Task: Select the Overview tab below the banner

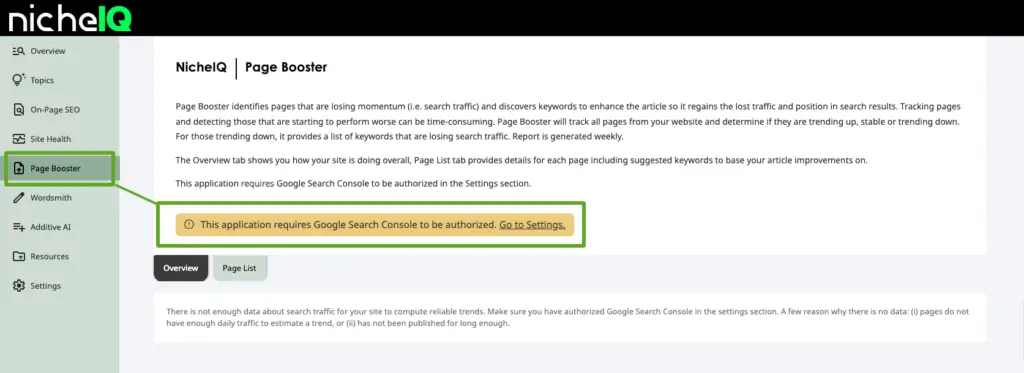Action: (181, 268)
